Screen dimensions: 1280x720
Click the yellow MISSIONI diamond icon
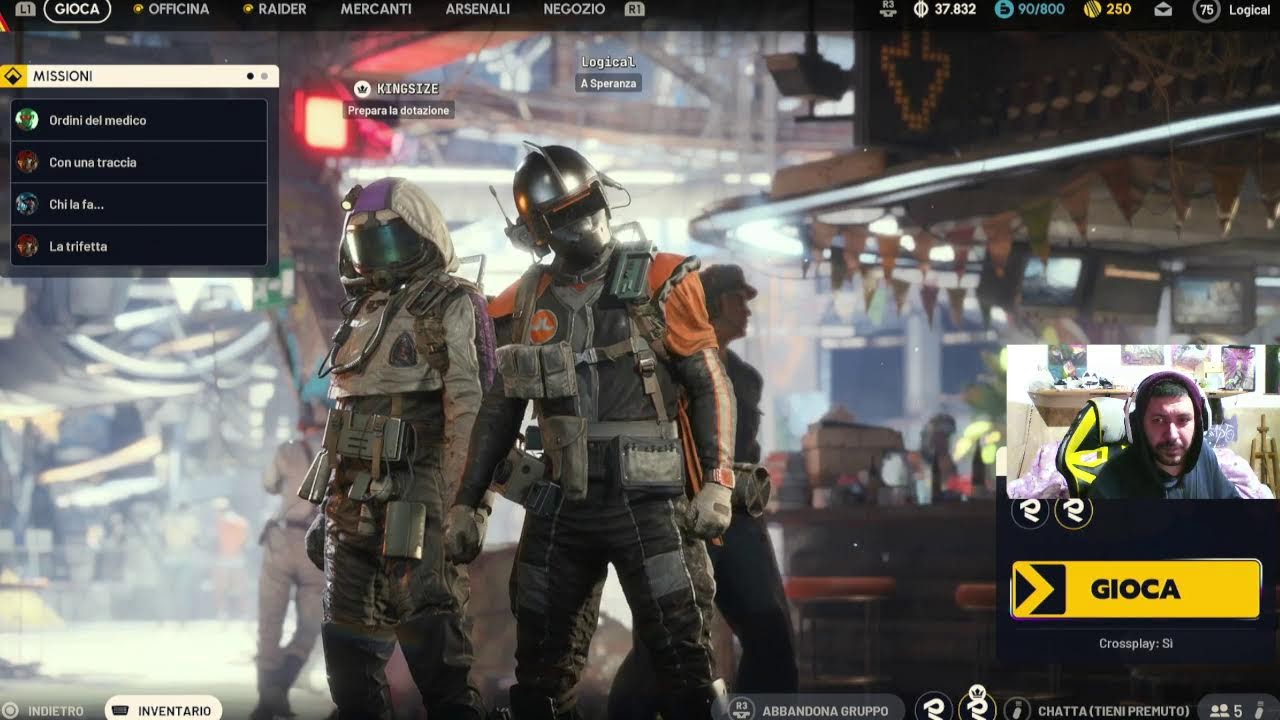point(13,76)
